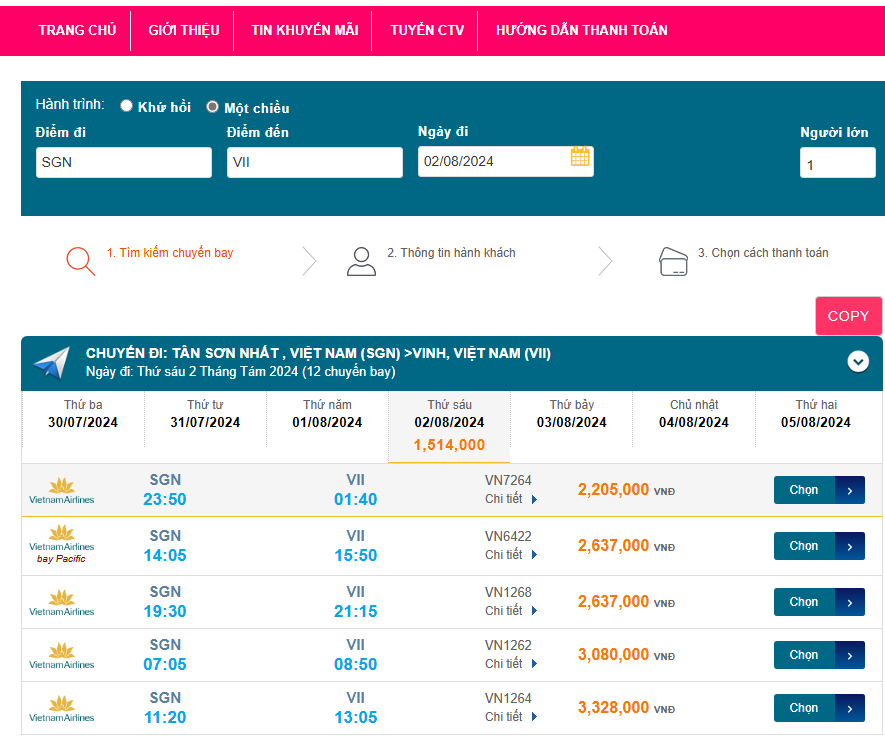The image size is (885, 738).
Task: Go to Hướng Dẫn Thanh Toán page
Action: click(581, 30)
